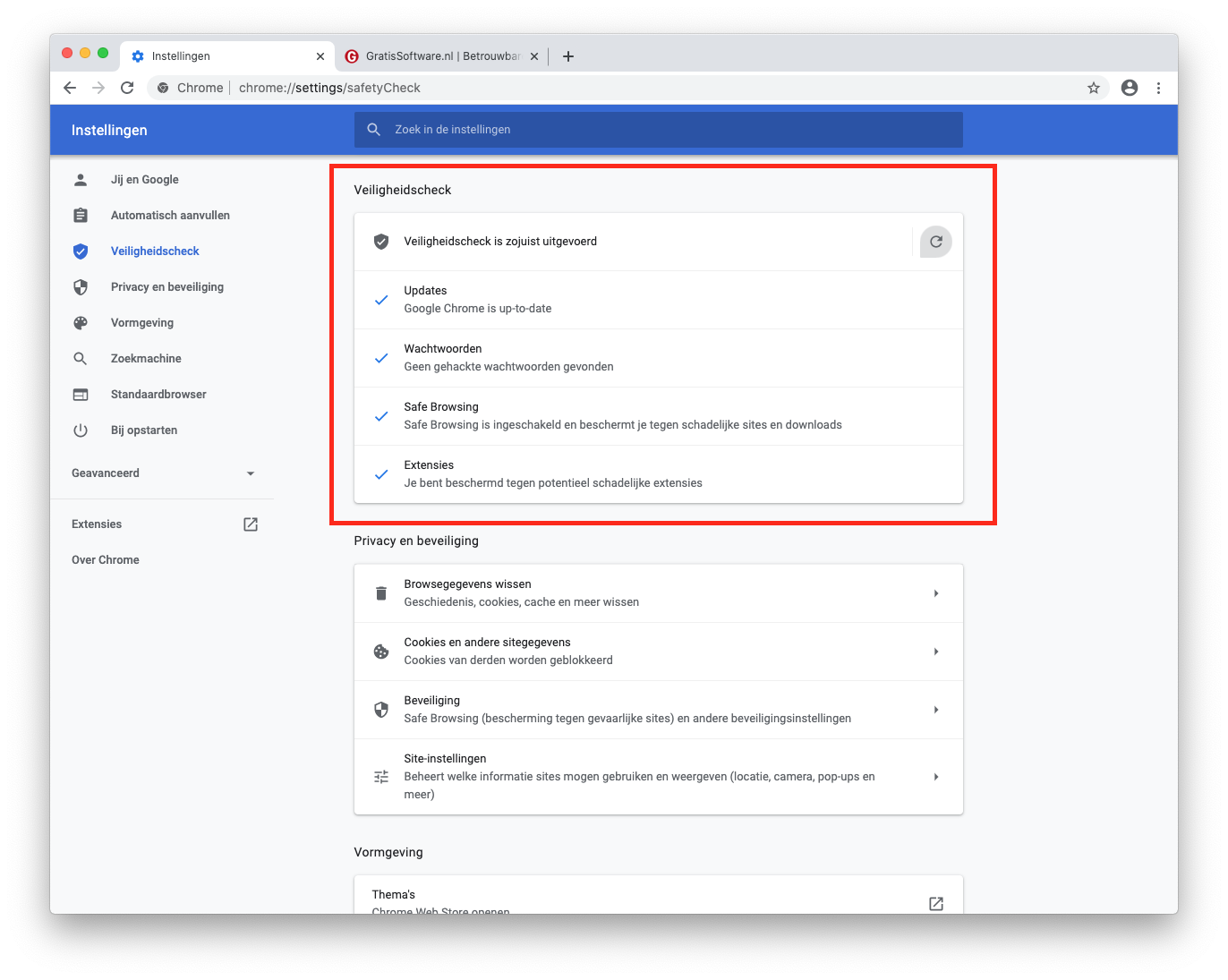Open new tab with plus icon
This screenshot has width=1228, height=980.
pyautogui.click(x=567, y=56)
